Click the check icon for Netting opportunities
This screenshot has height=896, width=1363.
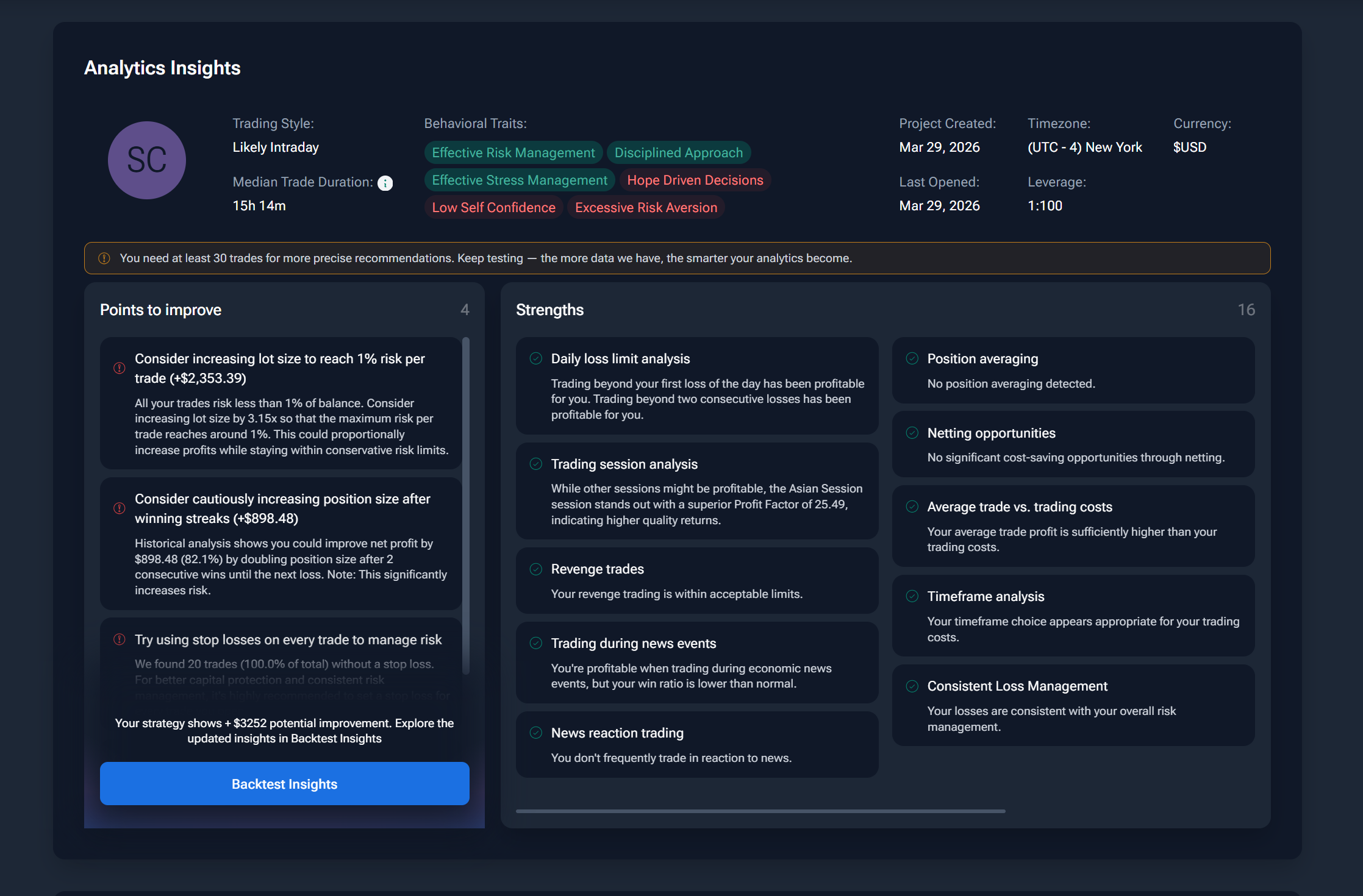[912, 433]
